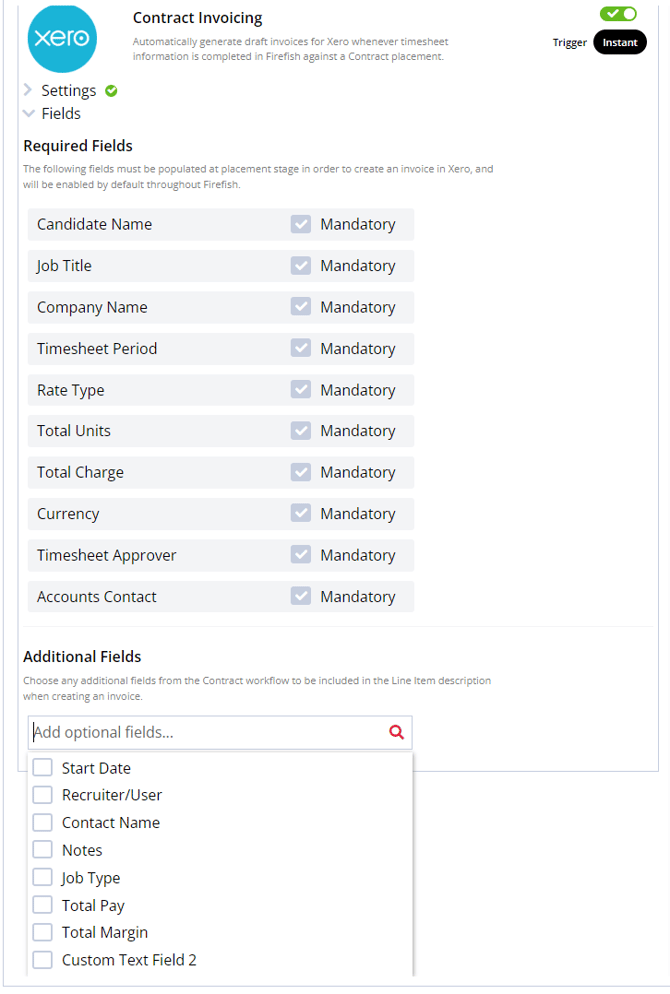Click the Mandatory checkbox for Candidate Name

pyautogui.click(x=301, y=224)
